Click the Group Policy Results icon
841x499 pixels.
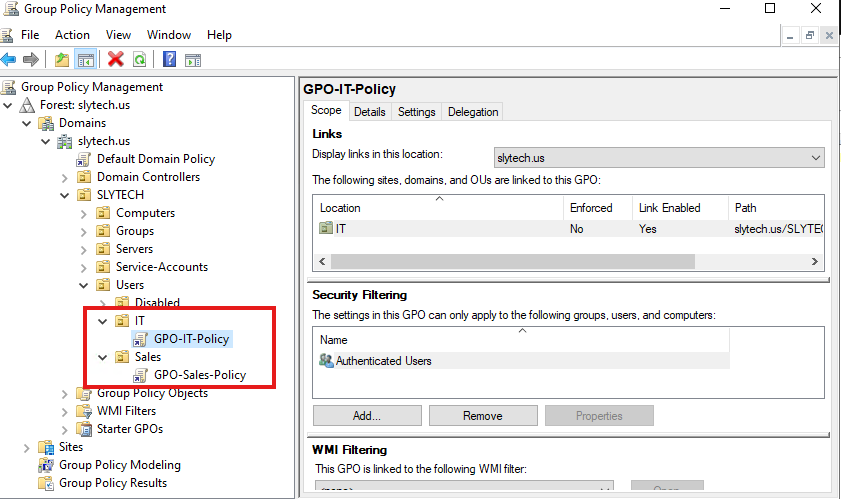pos(46,483)
